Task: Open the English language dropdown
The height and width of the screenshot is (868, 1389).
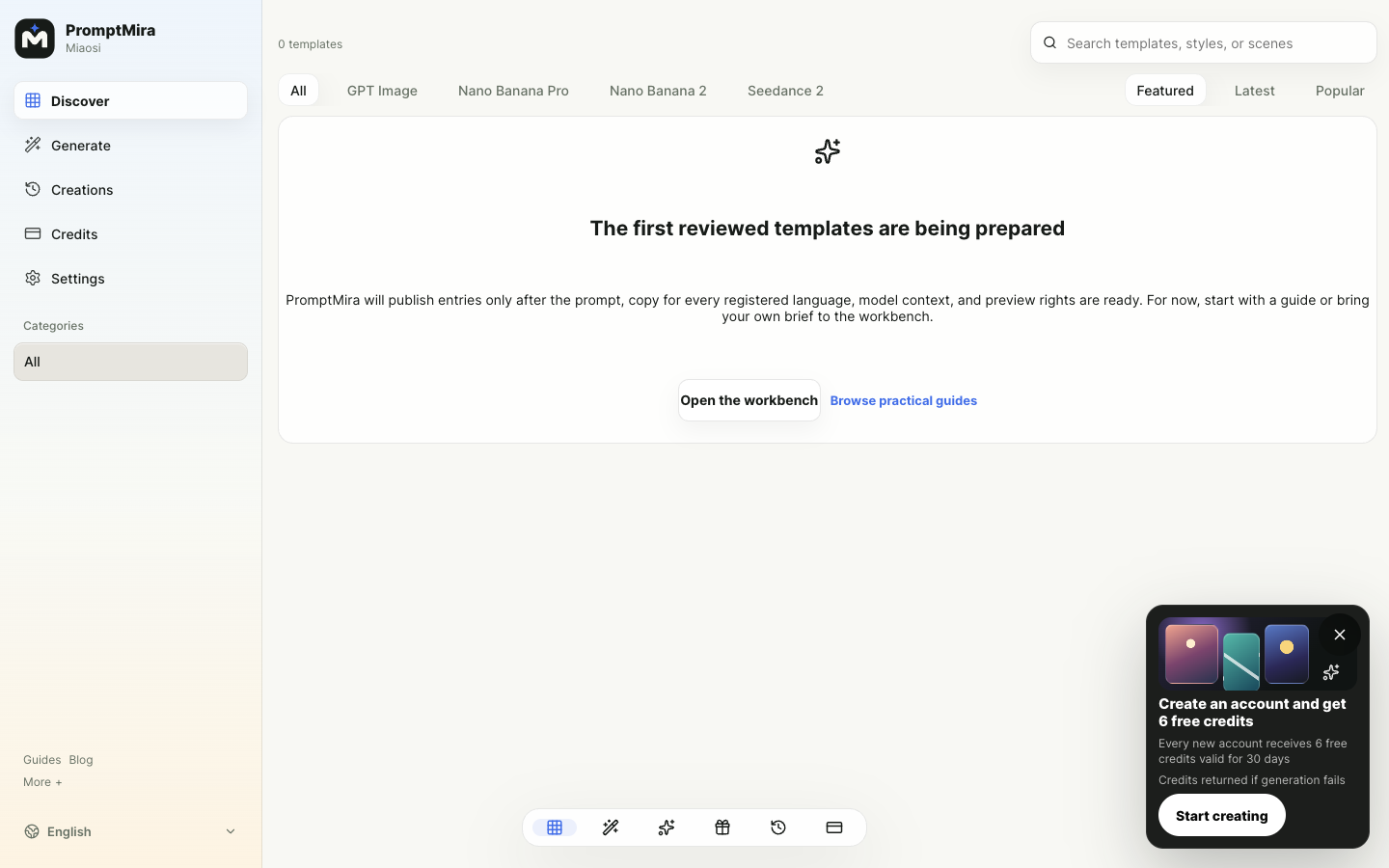Action: point(130,831)
